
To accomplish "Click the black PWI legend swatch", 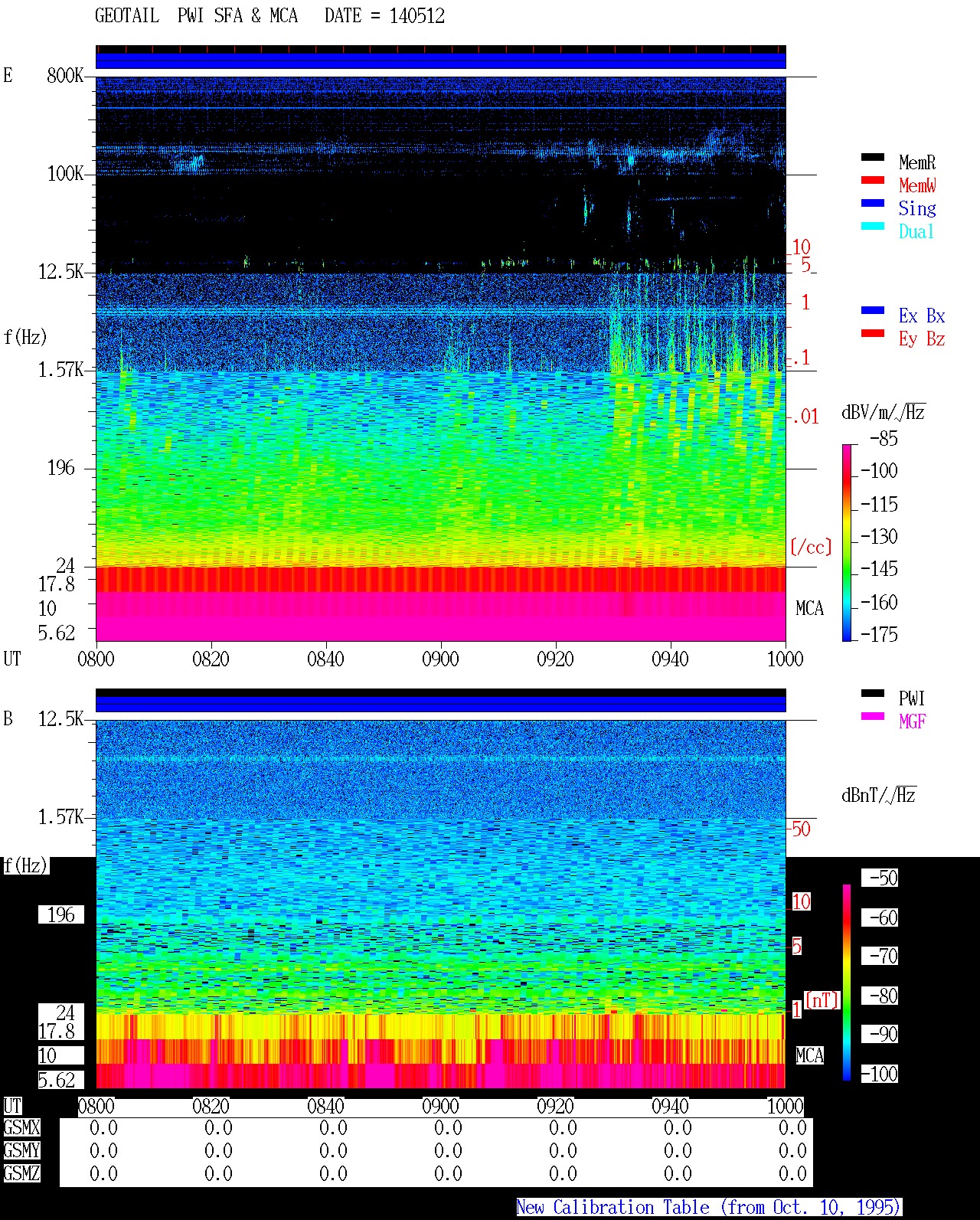I will click(873, 693).
